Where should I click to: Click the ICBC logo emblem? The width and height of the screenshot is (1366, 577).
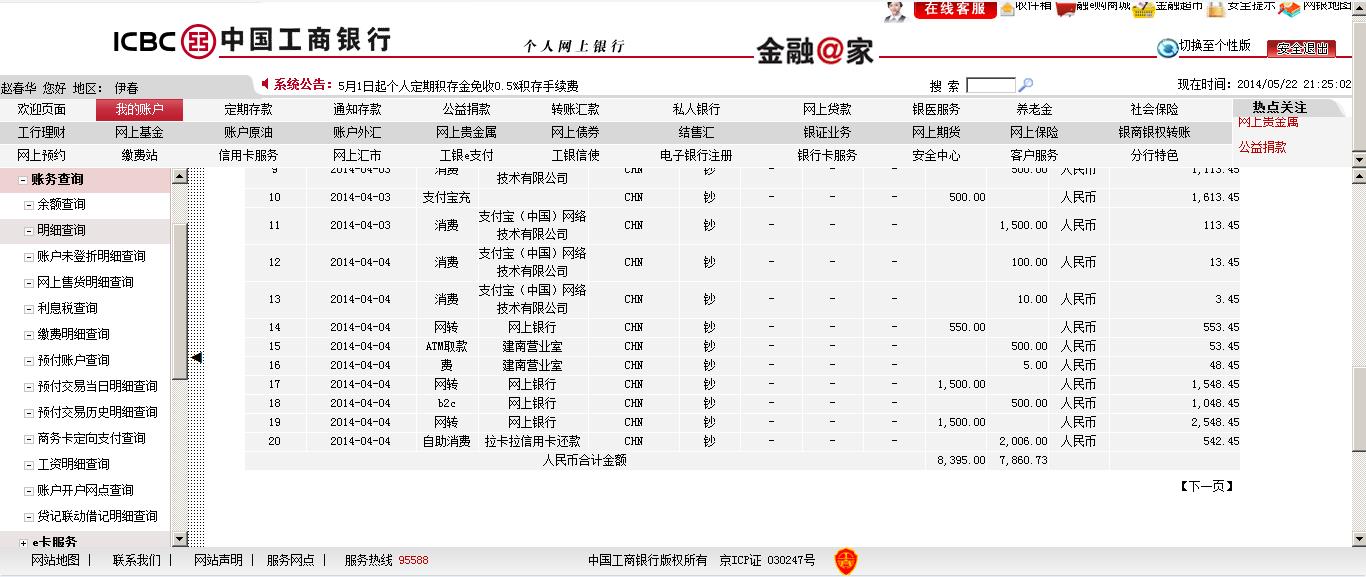(x=198, y=41)
